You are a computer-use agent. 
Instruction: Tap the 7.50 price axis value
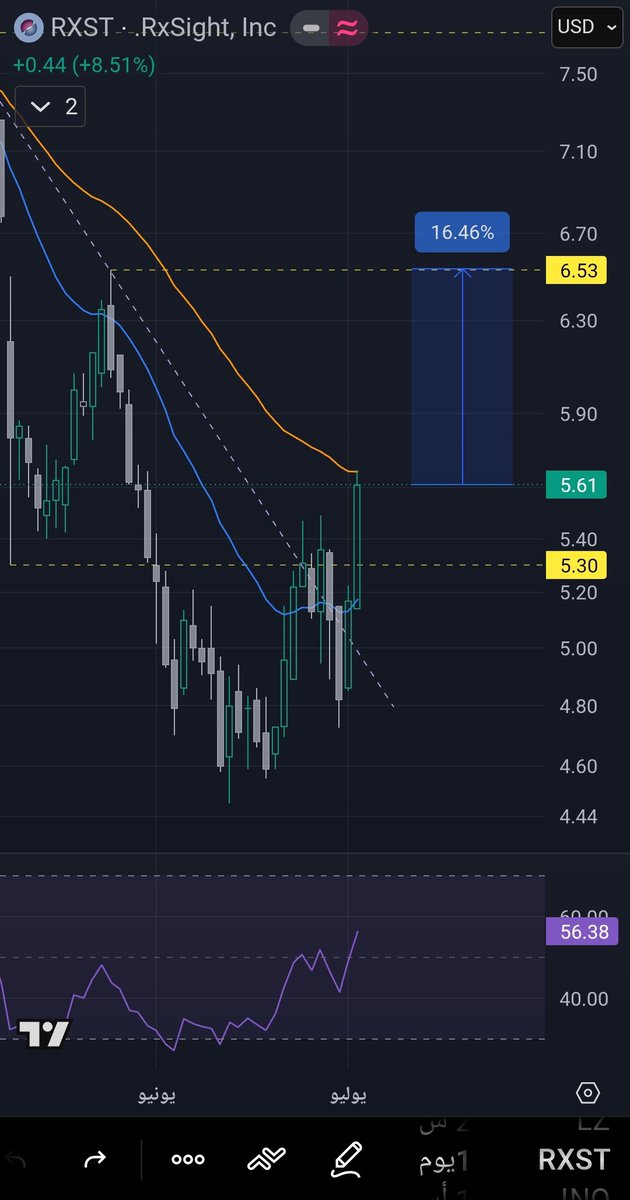click(578, 74)
